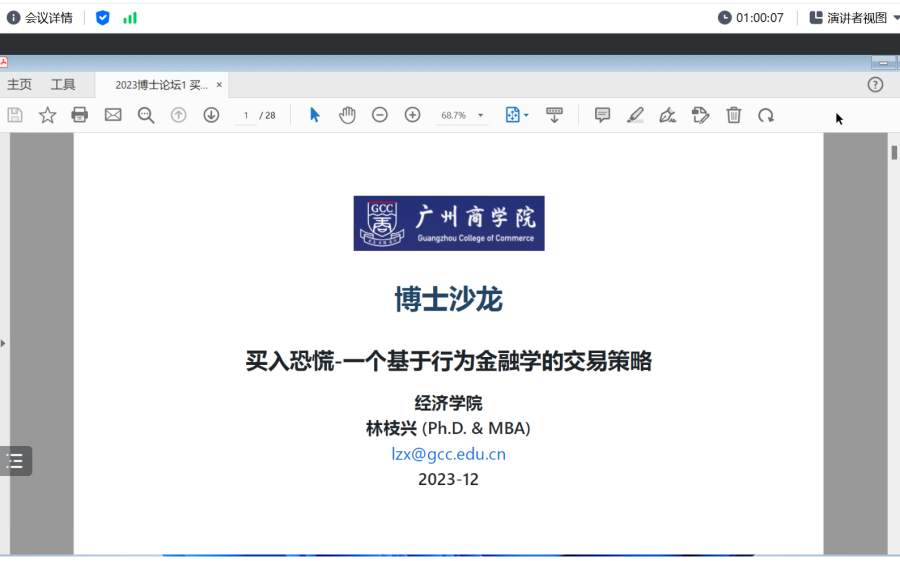Send file by email envelope icon
The height and width of the screenshot is (561, 900).
(x=113, y=115)
